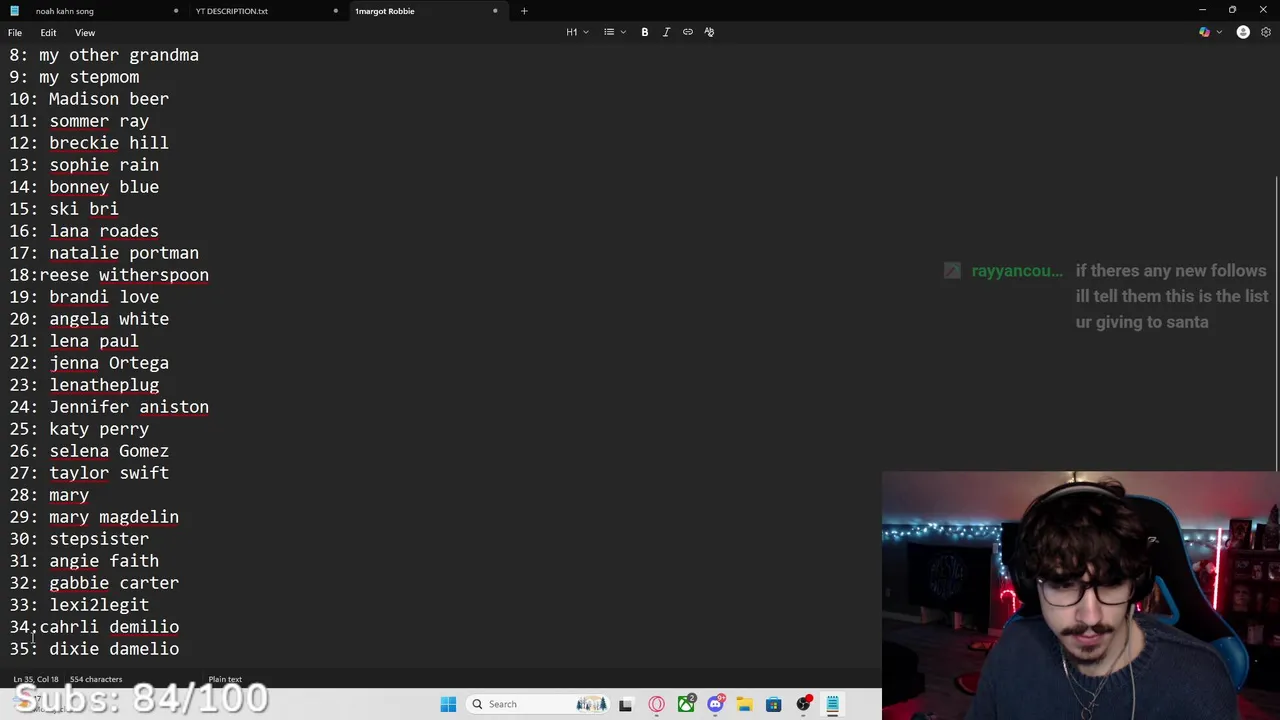Click the line '35: dixie damelio'

tap(94, 649)
